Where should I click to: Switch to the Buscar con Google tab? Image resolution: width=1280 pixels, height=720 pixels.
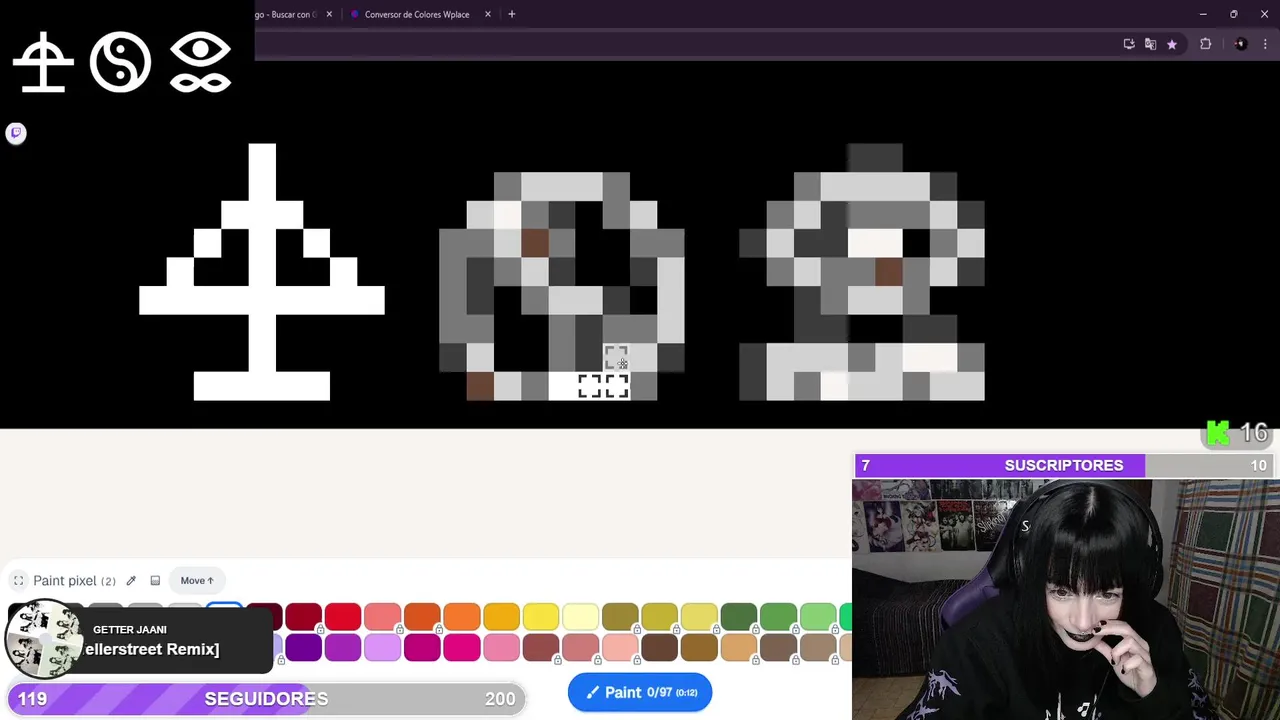click(286, 14)
